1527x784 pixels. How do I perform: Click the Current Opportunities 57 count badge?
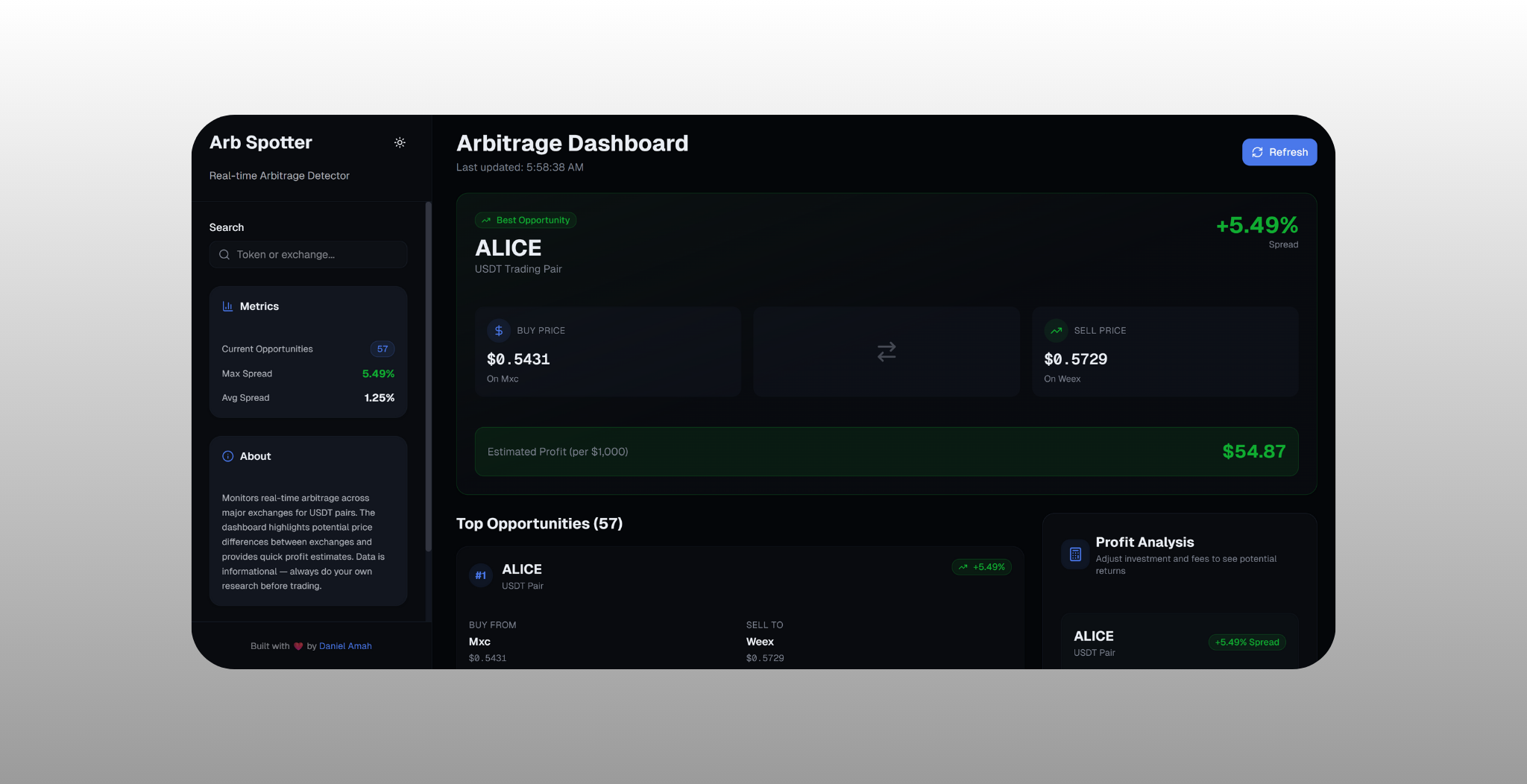382,349
